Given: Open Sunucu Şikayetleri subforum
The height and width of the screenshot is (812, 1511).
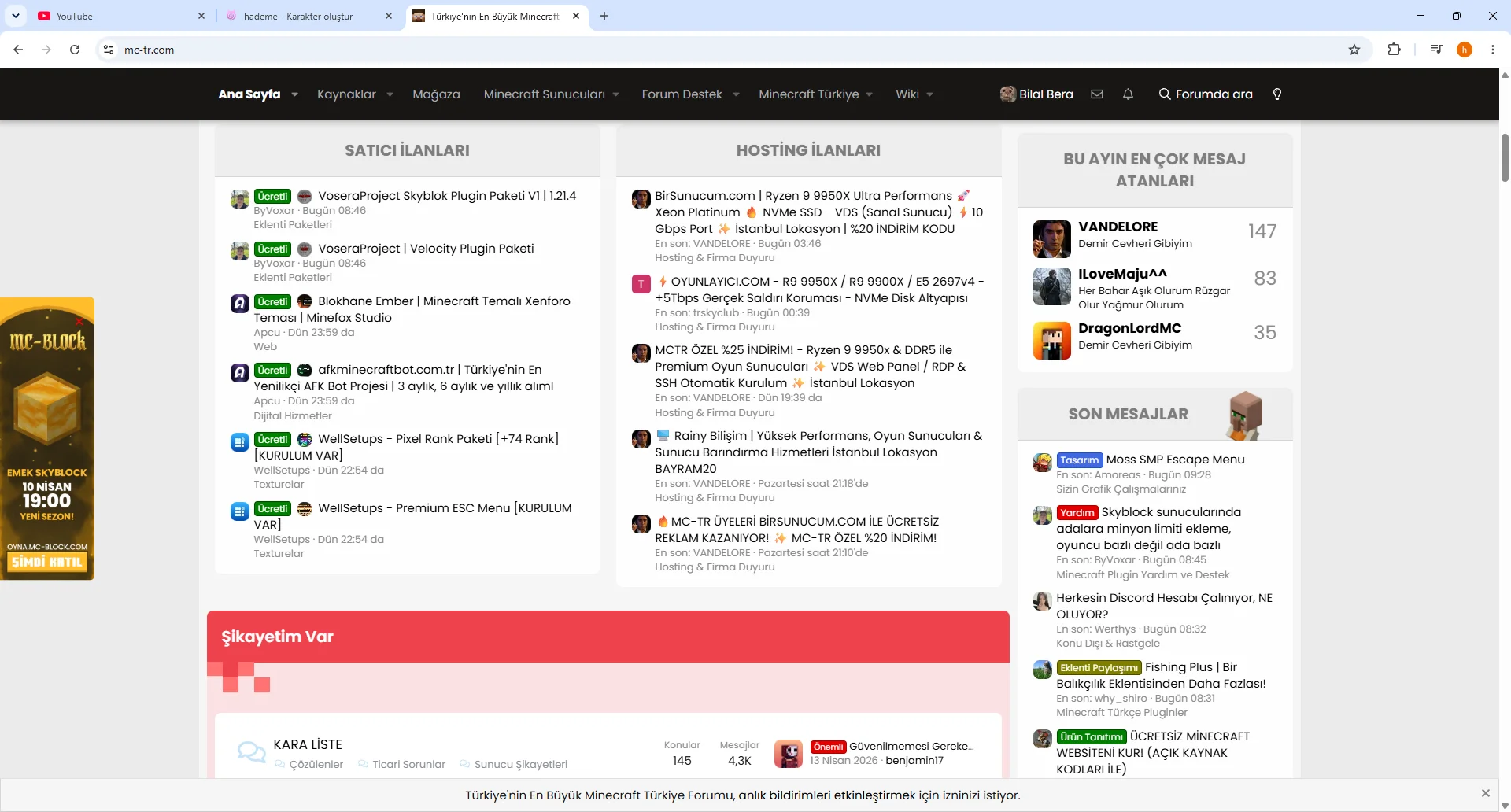Looking at the screenshot, I should click(x=521, y=764).
